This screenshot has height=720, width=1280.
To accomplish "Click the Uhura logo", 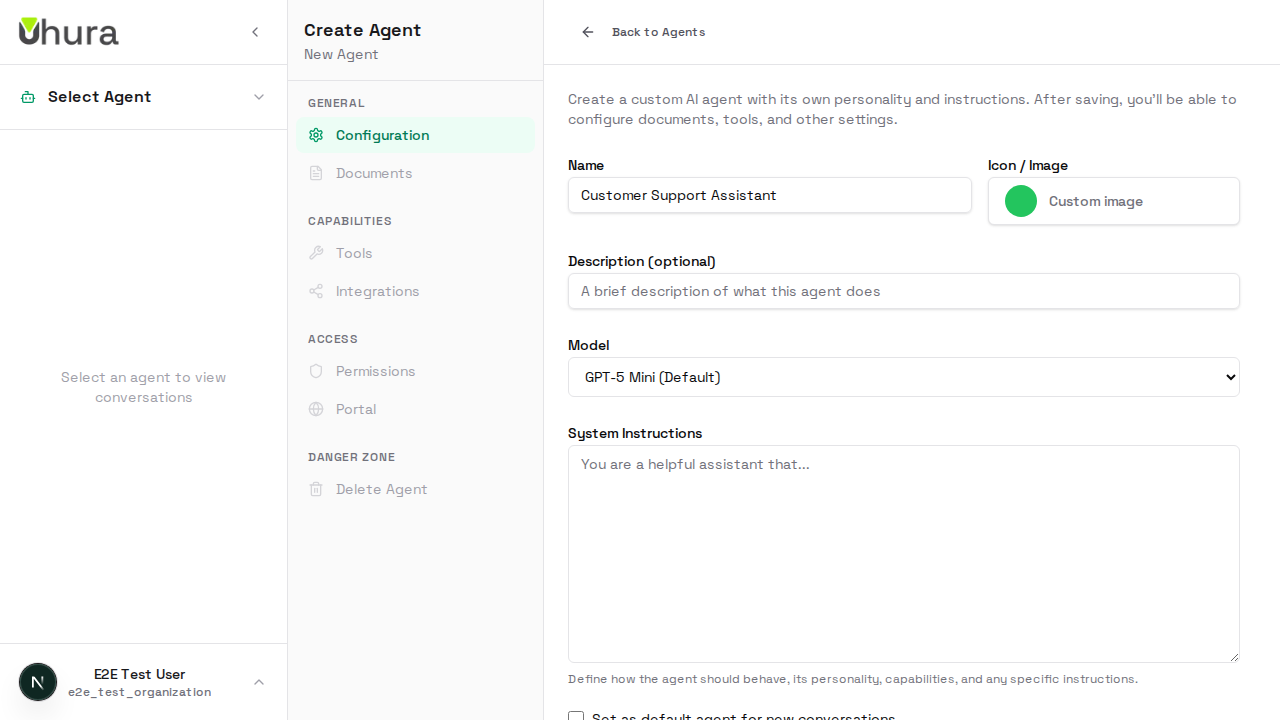I will 68,31.
